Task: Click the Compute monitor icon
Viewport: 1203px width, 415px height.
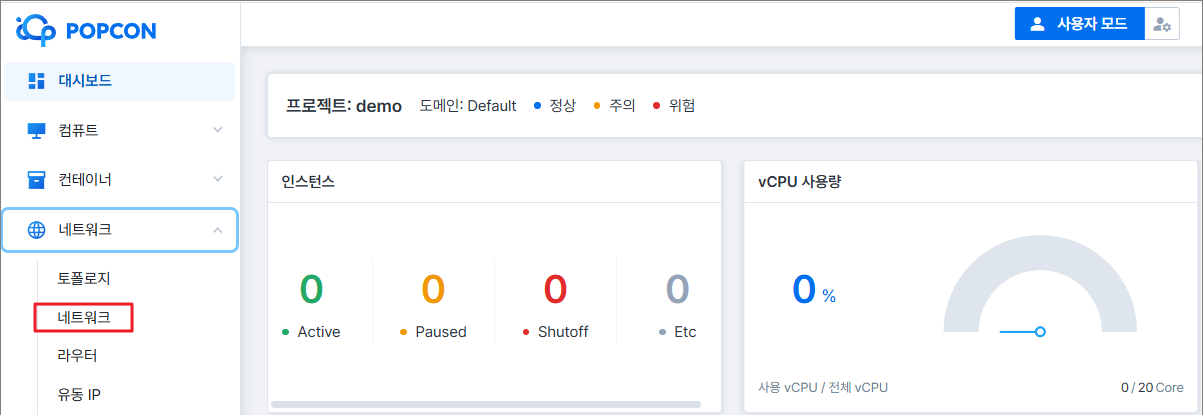Action: point(37,130)
